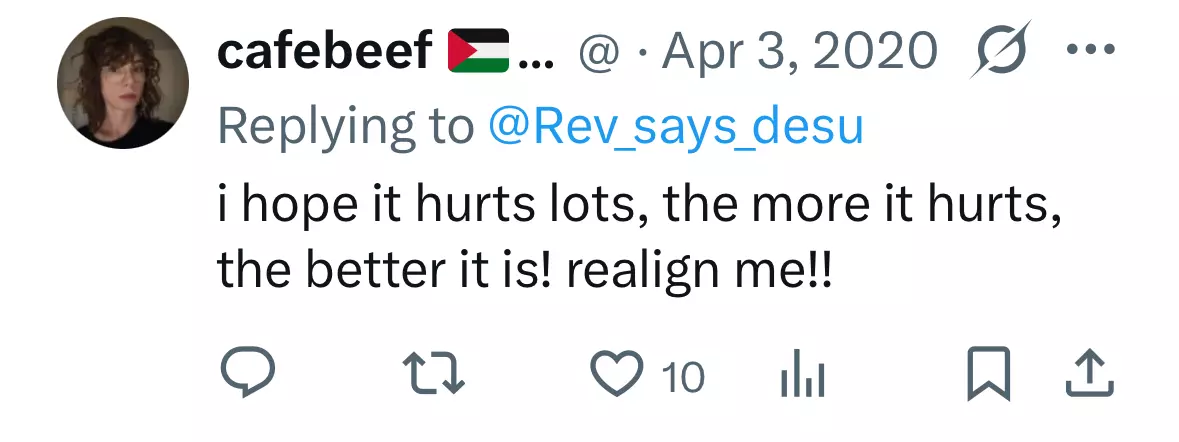Click the @ handle next to the name
Viewport: 1179px width, 442px height.
click(x=597, y=53)
